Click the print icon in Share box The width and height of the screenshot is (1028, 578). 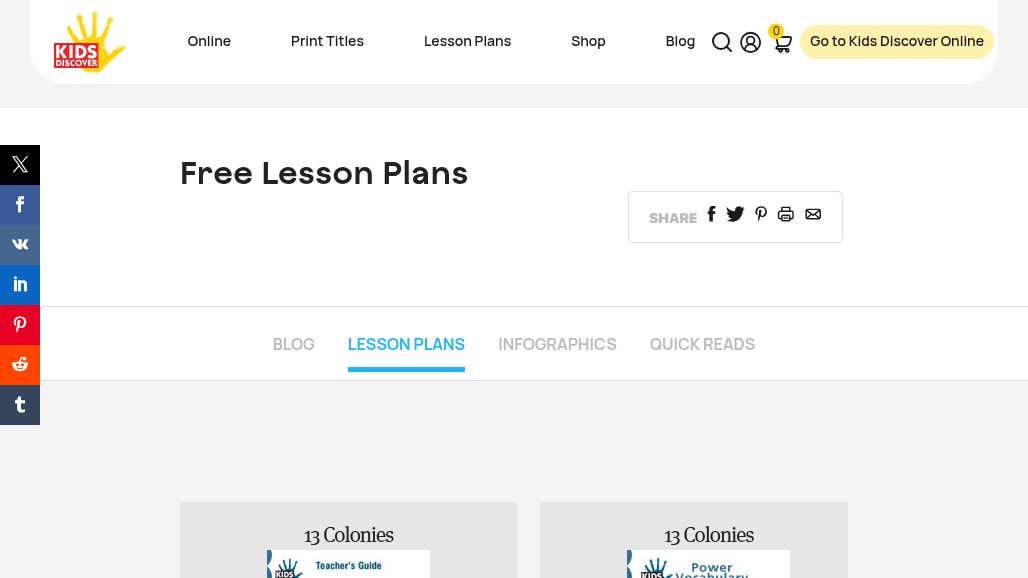pos(785,214)
